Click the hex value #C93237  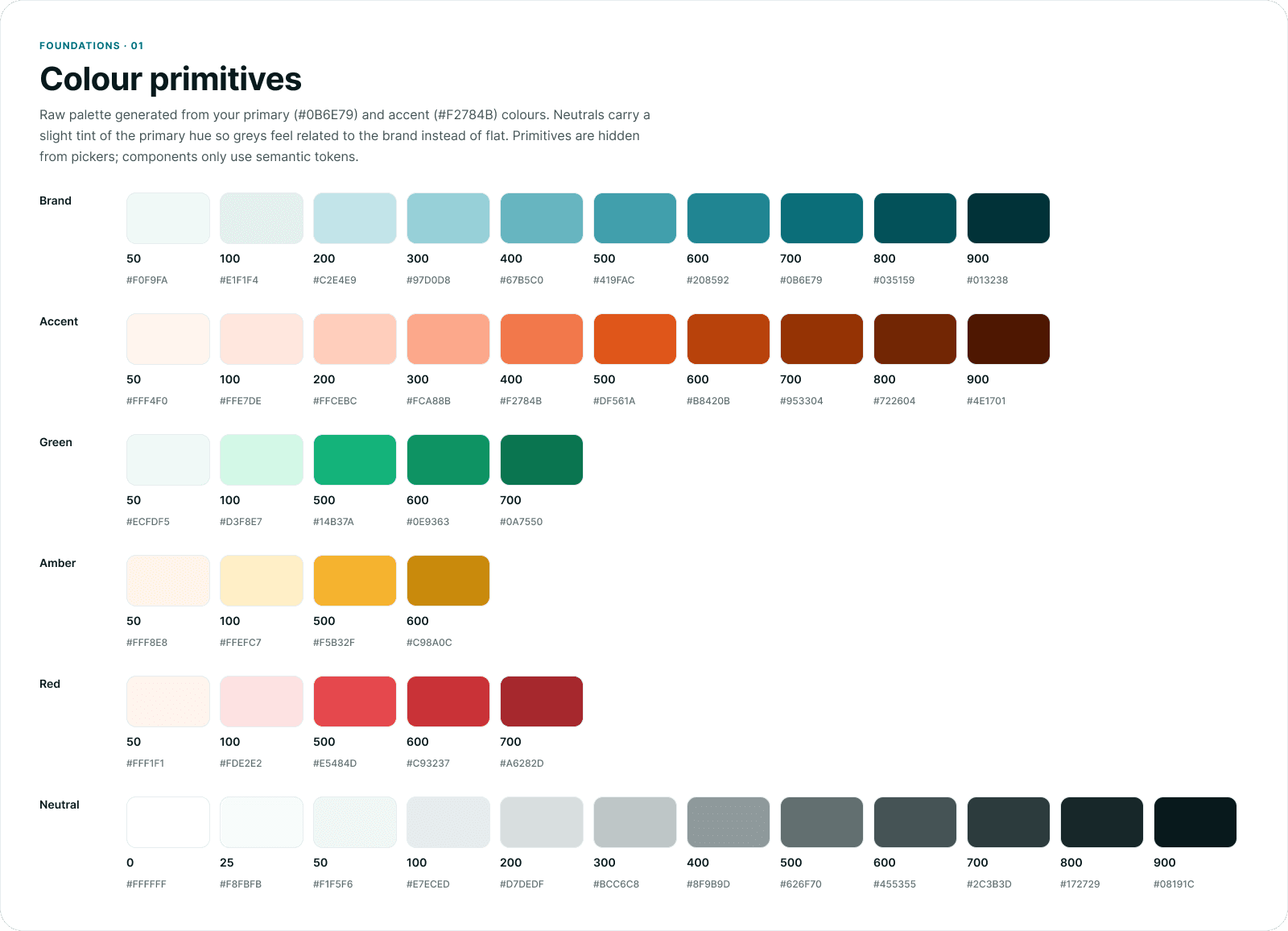[x=428, y=763]
